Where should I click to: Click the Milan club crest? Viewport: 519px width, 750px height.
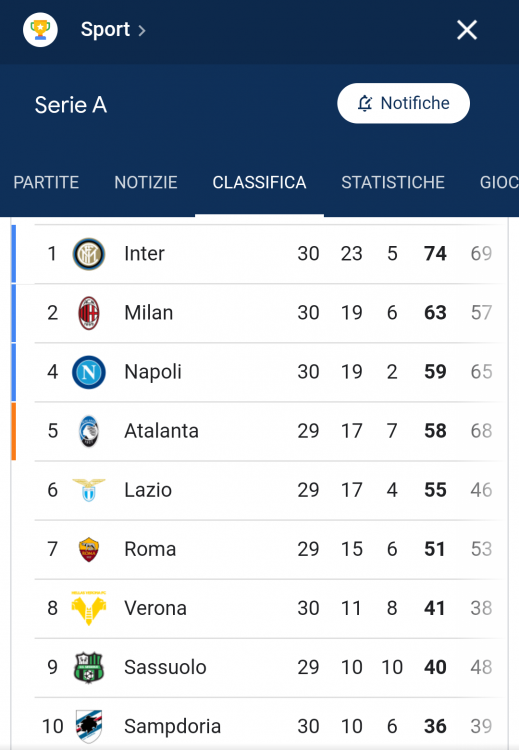(x=88, y=313)
